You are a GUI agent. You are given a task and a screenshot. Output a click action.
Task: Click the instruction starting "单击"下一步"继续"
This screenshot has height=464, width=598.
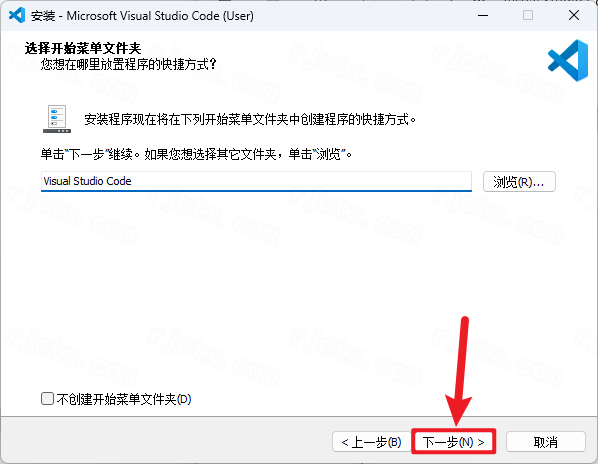196,154
